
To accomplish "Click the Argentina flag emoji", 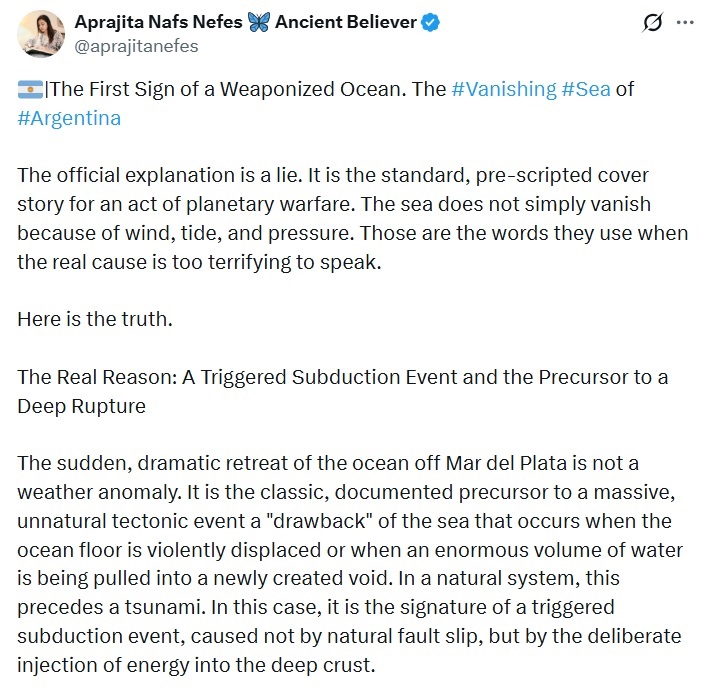I will pyautogui.click(x=30, y=89).
